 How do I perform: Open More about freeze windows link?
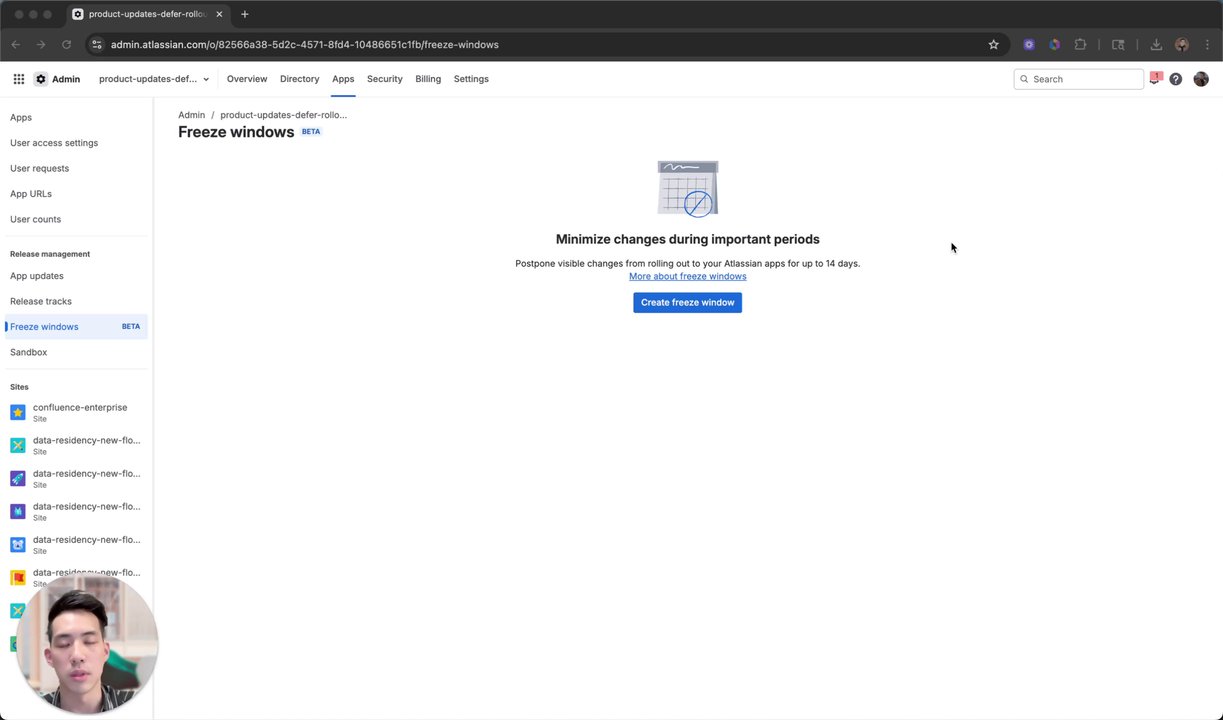click(687, 276)
